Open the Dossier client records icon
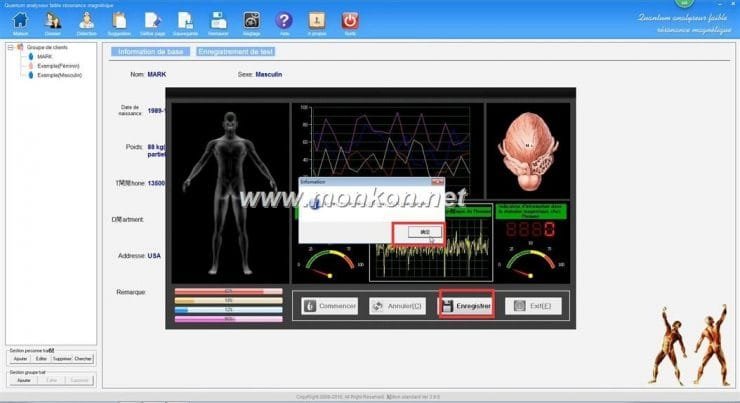Viewport: 740px width, 403px height. [x=53, y=21]
